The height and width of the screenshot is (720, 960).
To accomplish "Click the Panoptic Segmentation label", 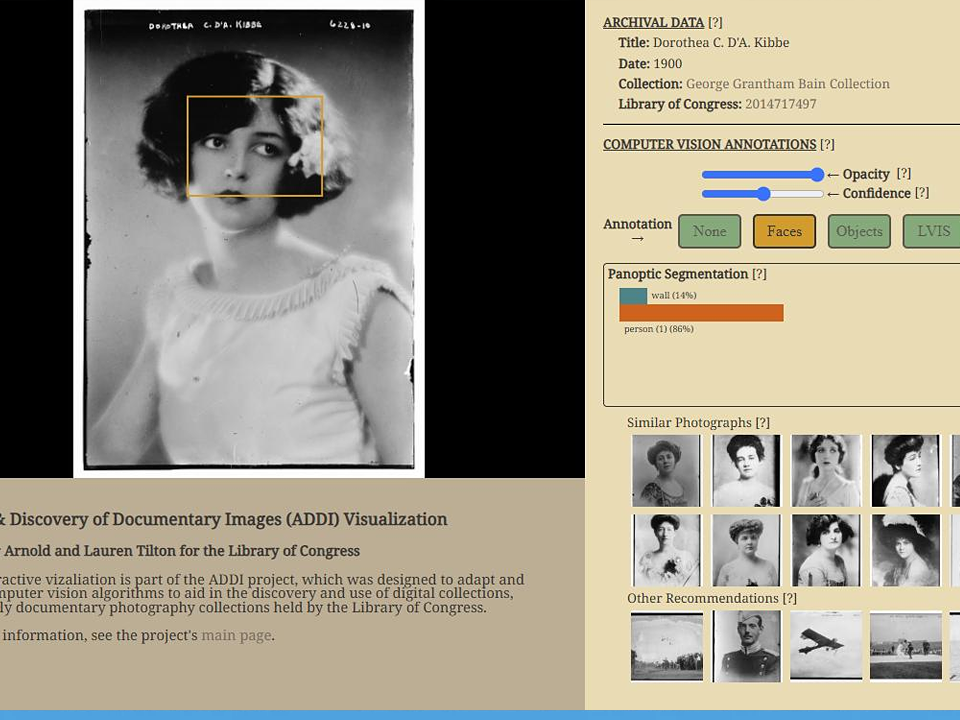I will [x=678, y=274].
